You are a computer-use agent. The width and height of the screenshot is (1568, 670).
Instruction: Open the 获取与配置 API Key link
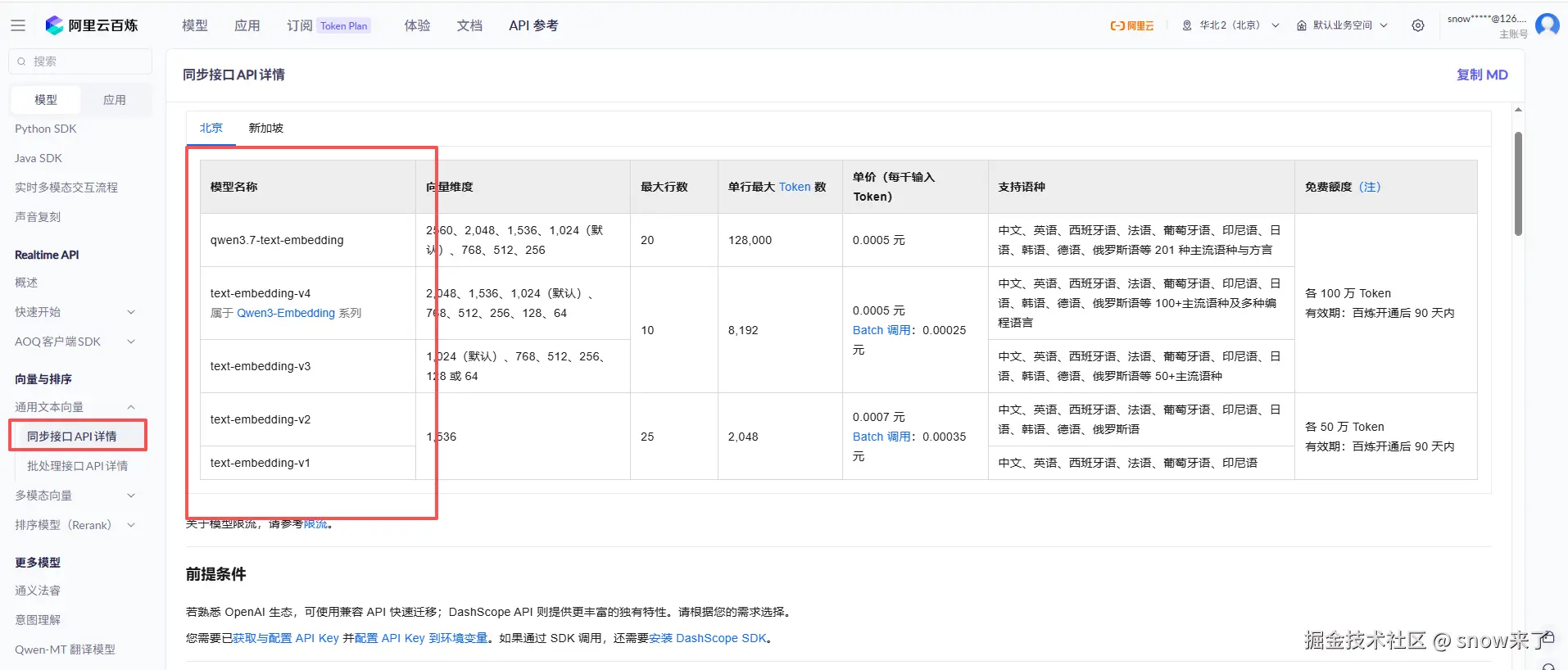pyautogui.click(x=286, y=638)
